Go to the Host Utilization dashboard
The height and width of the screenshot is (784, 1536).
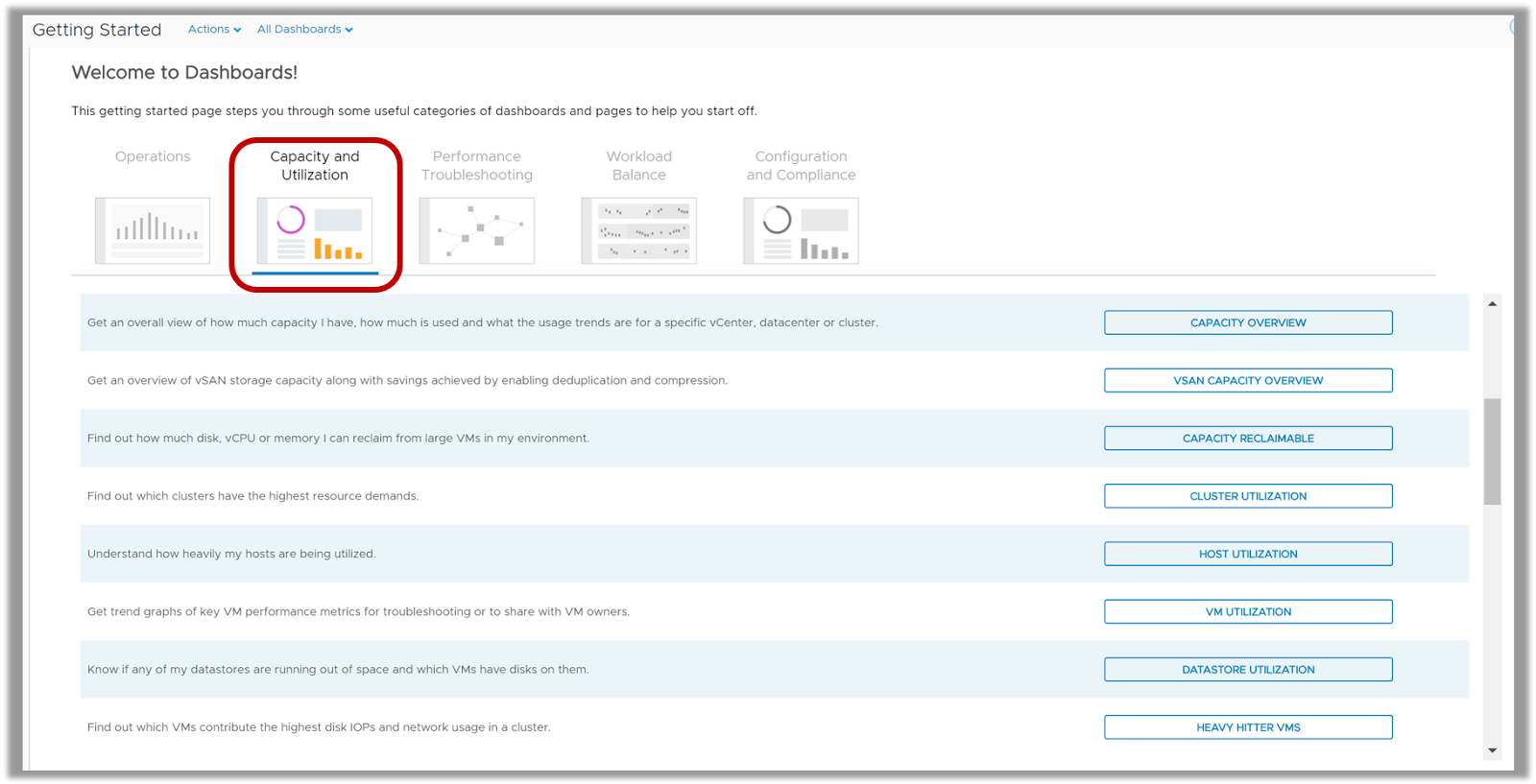point(1248,554)
